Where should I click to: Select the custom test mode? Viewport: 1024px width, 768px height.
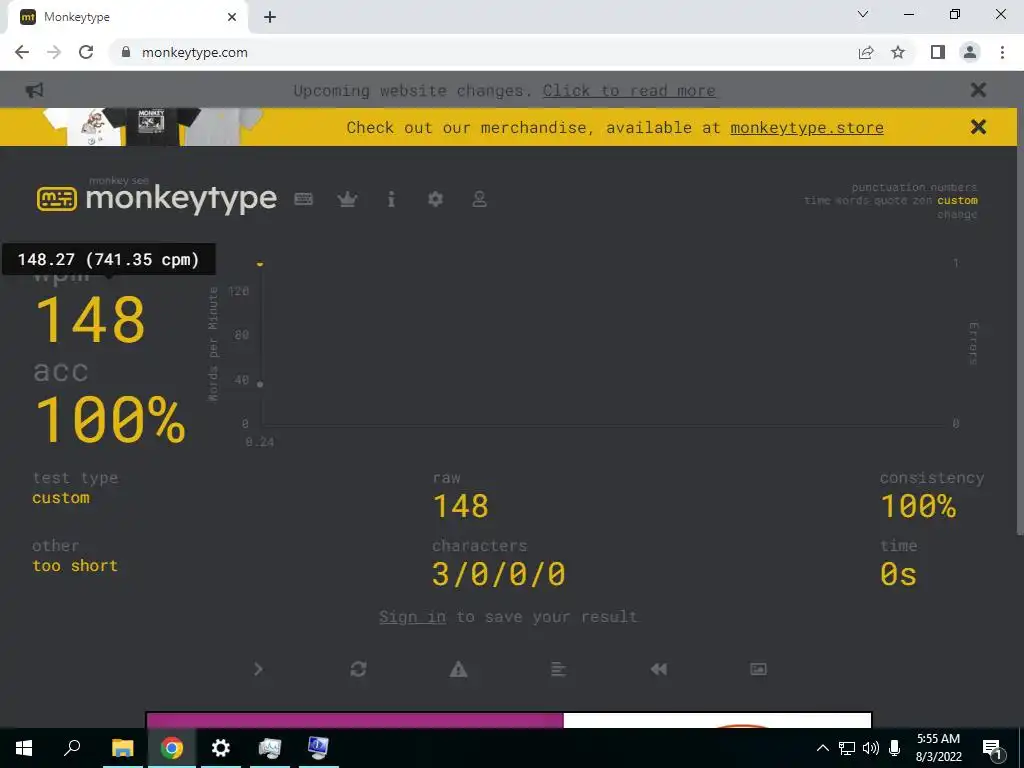(x=957, y=200)
